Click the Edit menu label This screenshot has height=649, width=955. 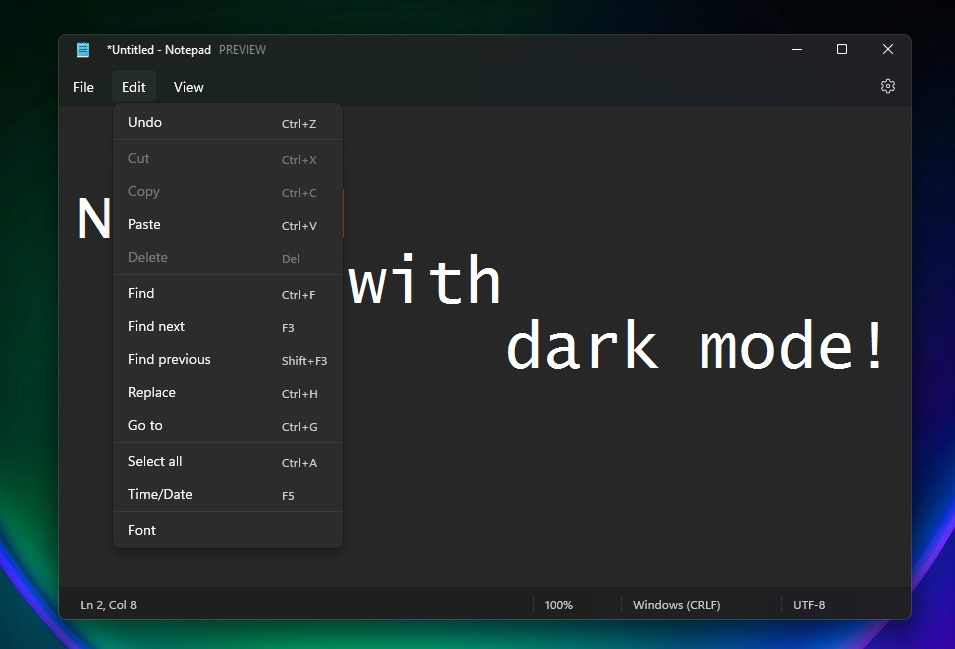(x=133, y=87)
